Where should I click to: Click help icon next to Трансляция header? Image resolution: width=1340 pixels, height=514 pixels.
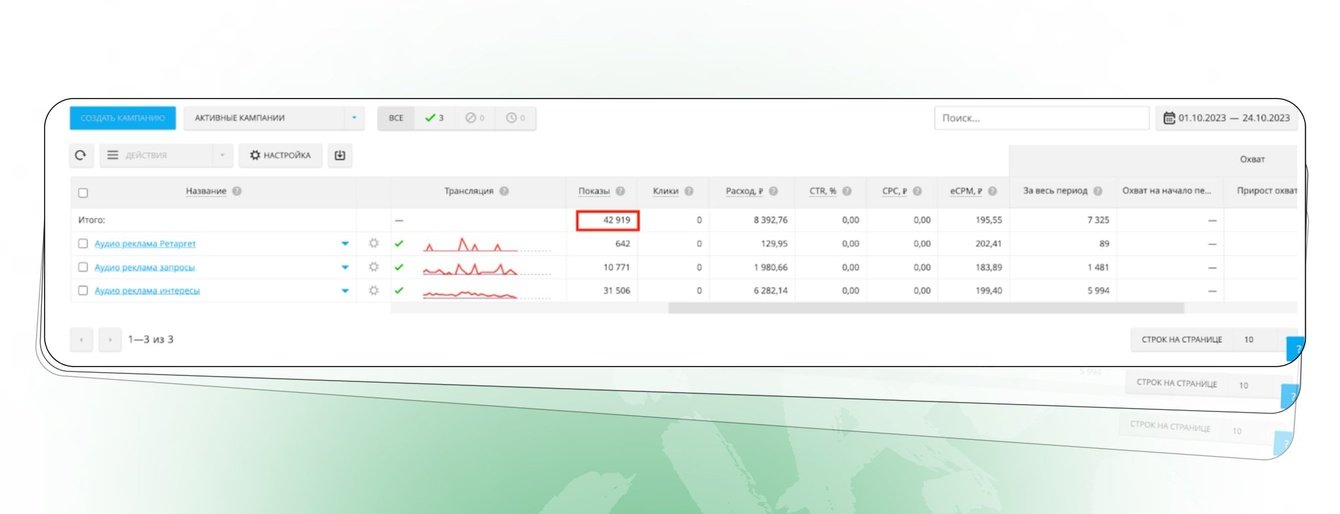(x=504, y=191)
